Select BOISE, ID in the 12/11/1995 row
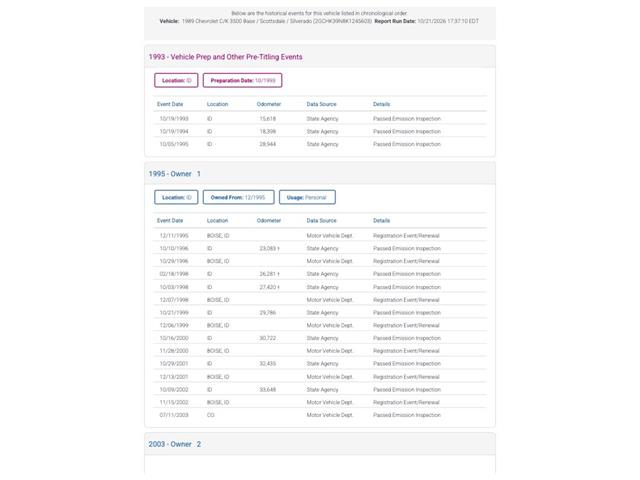This screenshot has height=480, width=640. coord(218,236)
